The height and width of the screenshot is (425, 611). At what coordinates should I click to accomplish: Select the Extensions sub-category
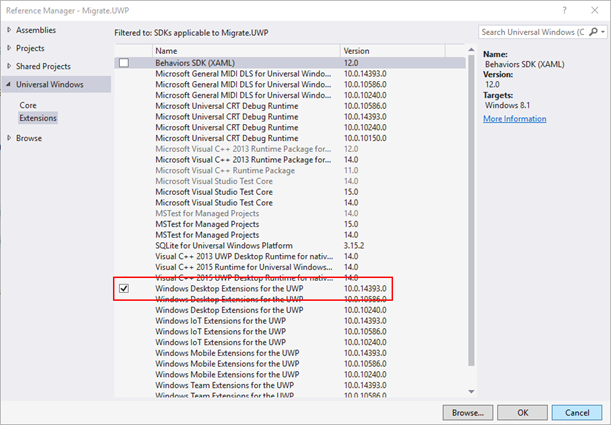(x=38, y=118)
